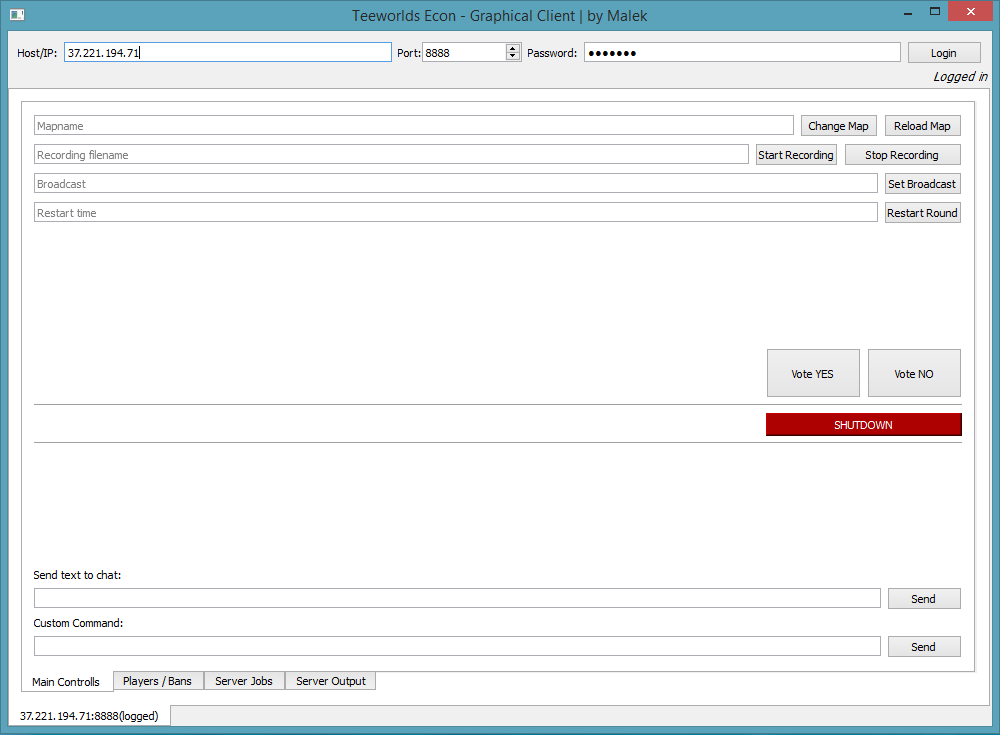Minimize the Teeworlds Econ window
1000x735 pixels.
coord(908,12)
